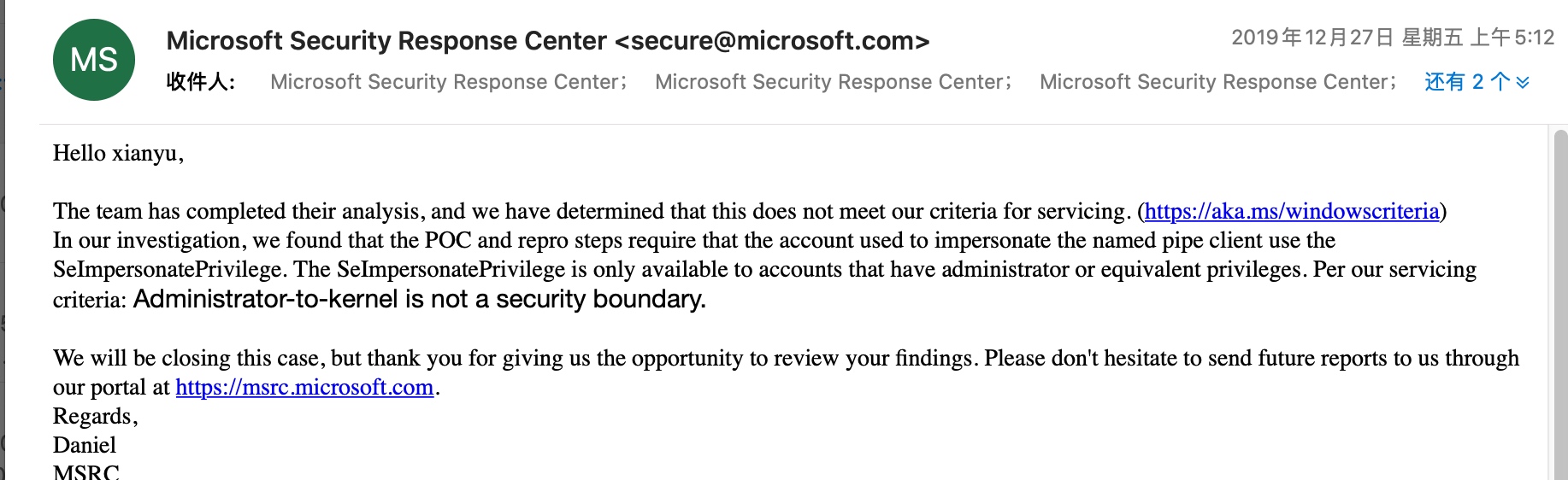Select the first recipient in the 收件人 list
This screenshot has width=1568, height=480.
click(x=448, y=82)
